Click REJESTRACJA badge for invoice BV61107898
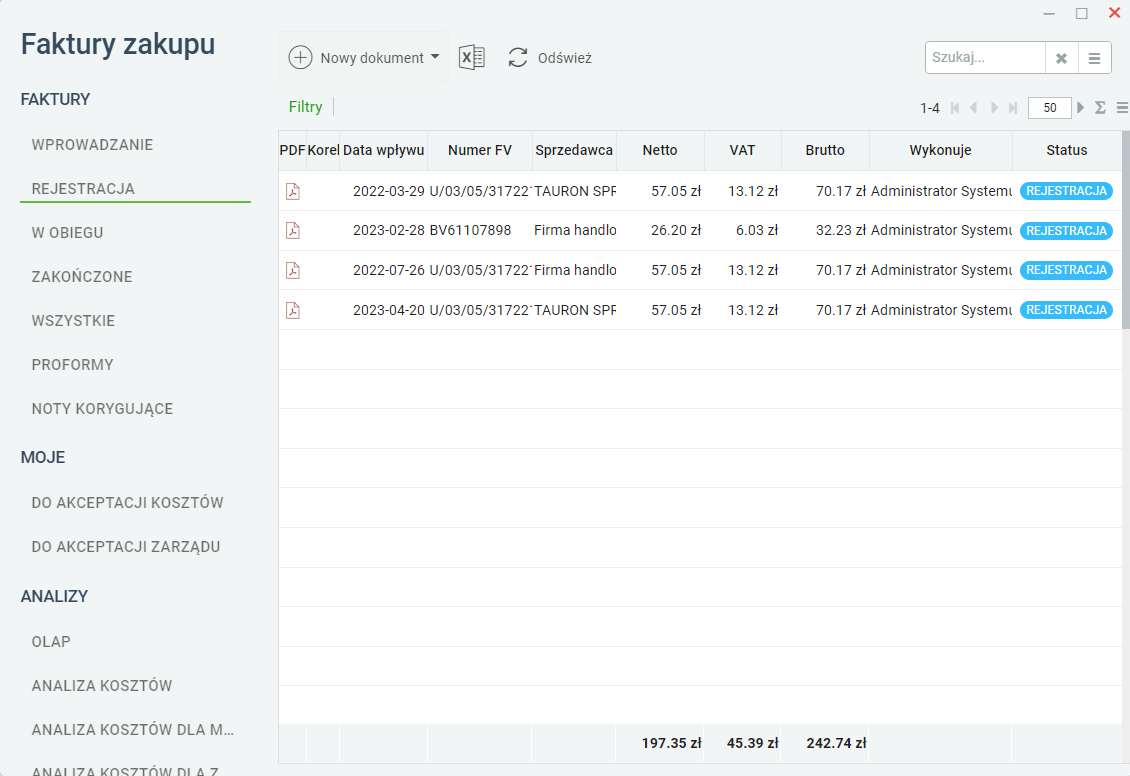1130x776 pixels. (1066, 231)
